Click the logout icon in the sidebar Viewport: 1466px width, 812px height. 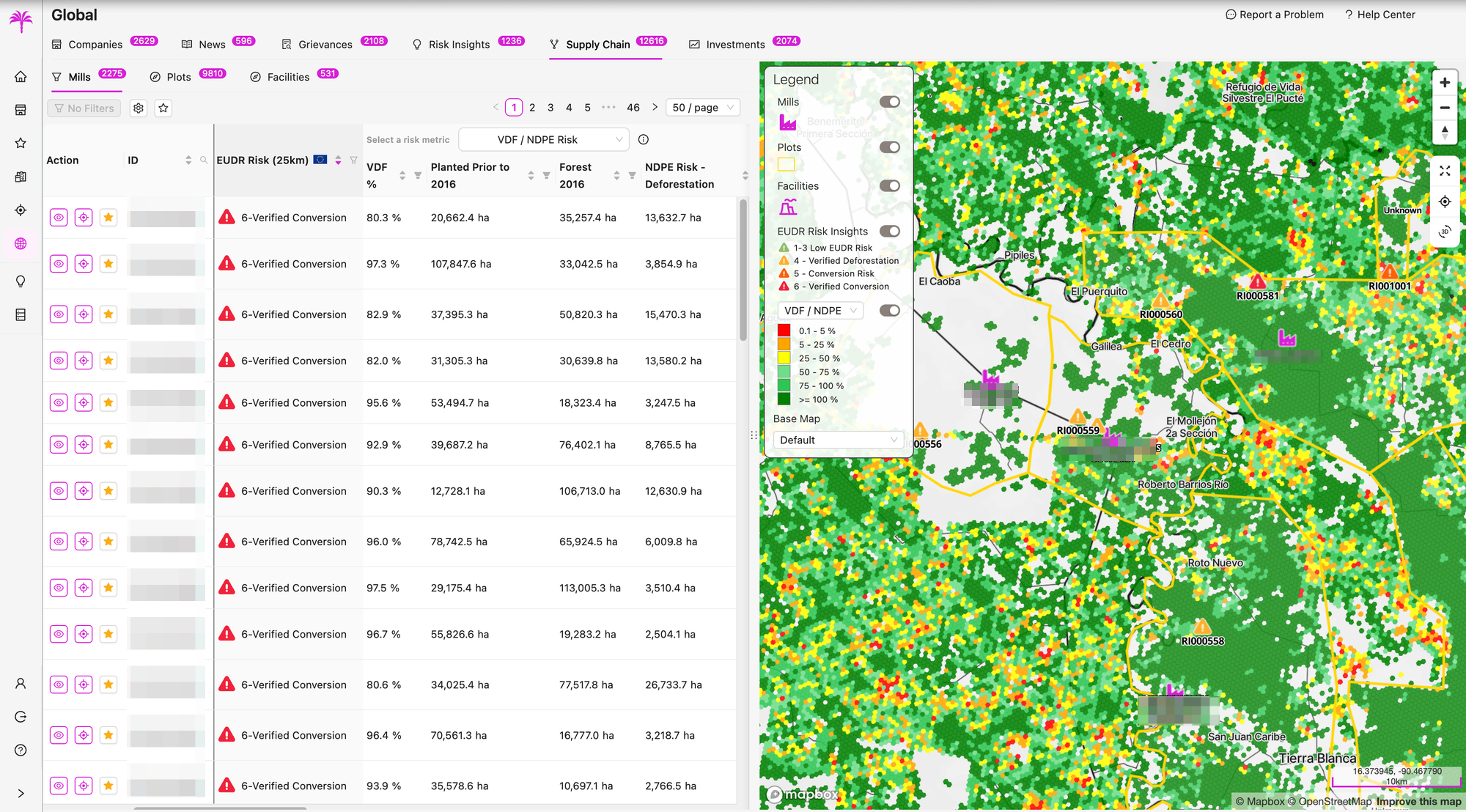click(21, 717)
